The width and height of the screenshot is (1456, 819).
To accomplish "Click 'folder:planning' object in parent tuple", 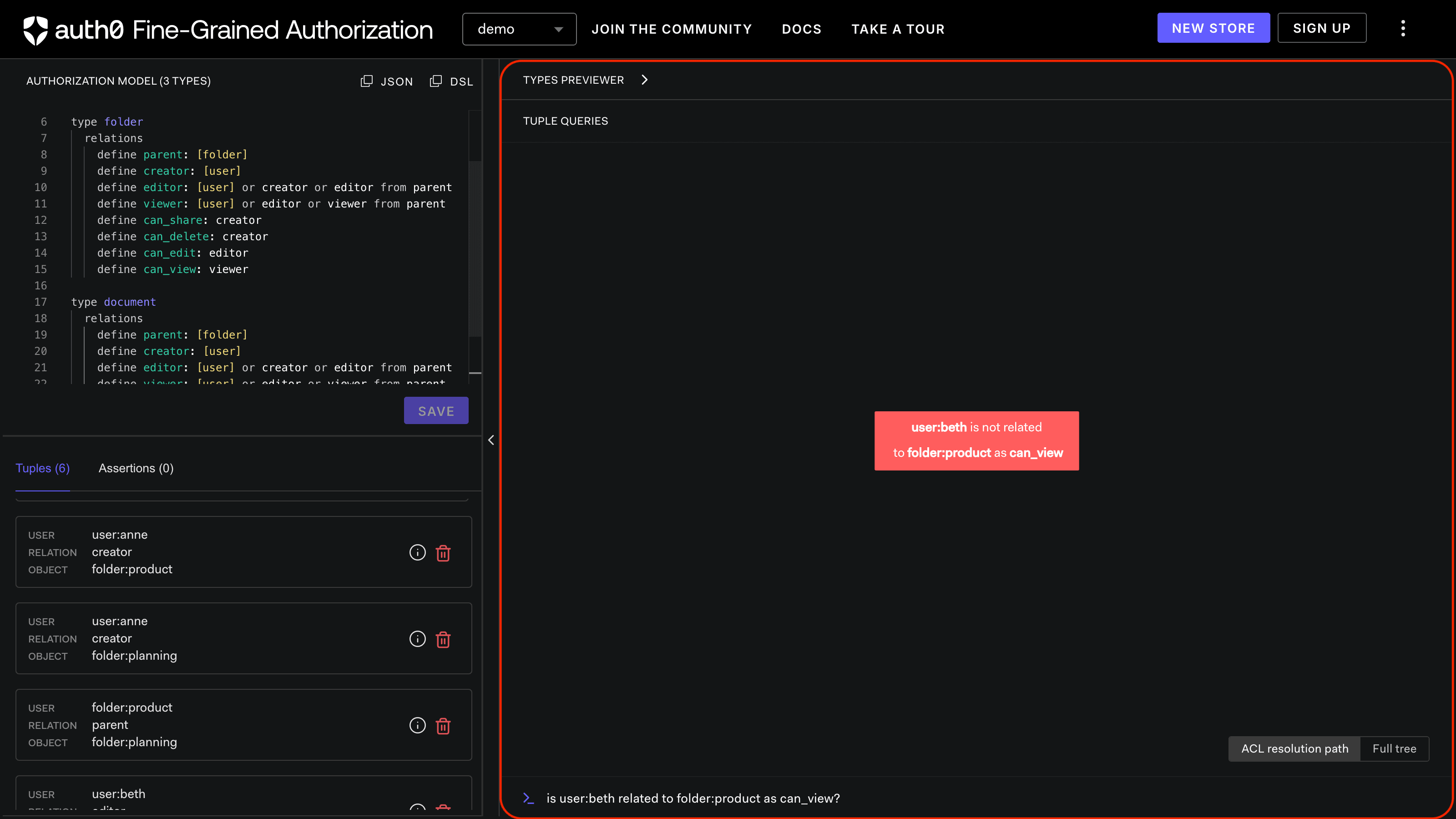I will click(x=135, y=742).
